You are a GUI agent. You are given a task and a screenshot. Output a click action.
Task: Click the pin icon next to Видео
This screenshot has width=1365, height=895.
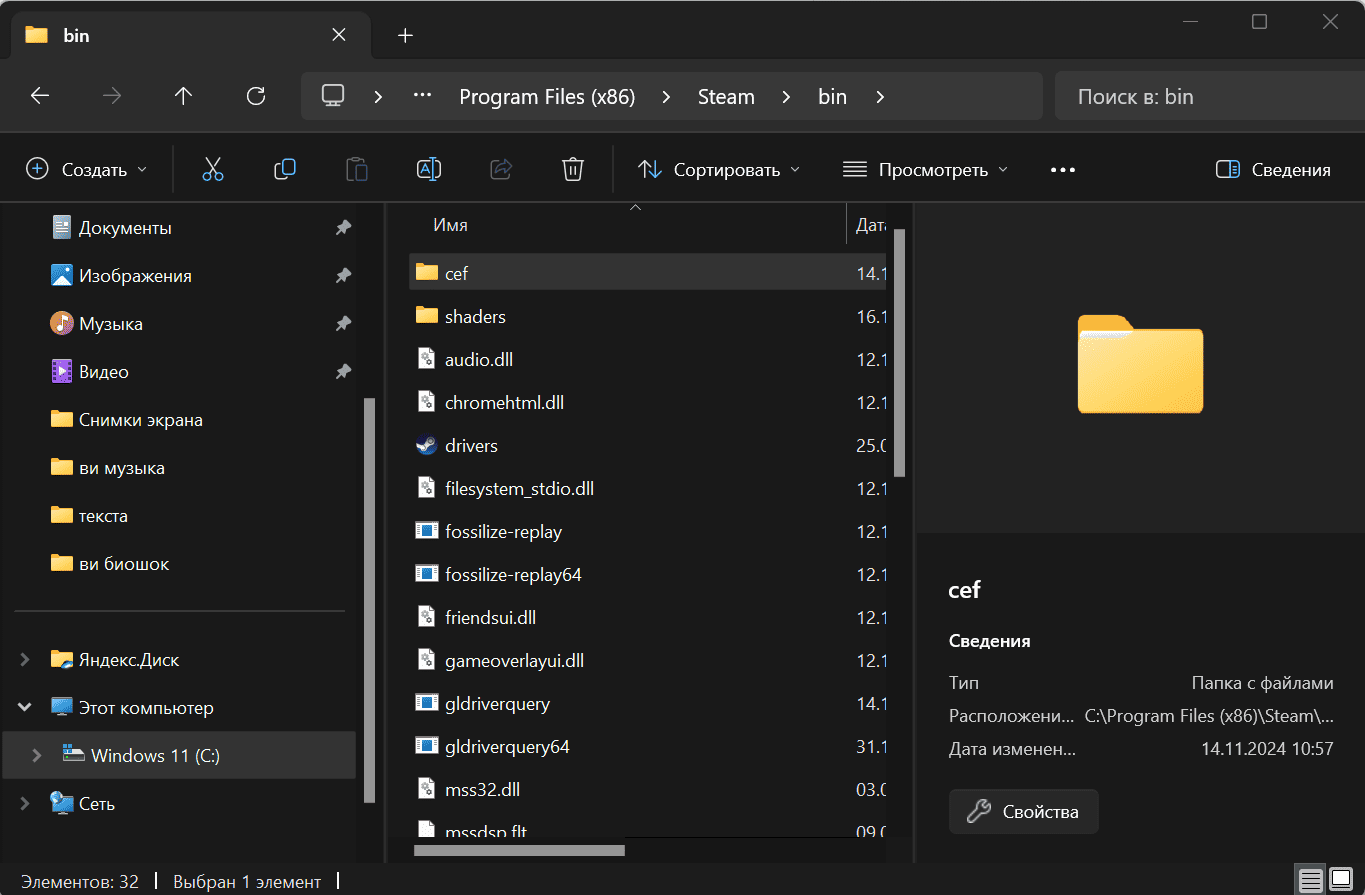click(343, 372)
